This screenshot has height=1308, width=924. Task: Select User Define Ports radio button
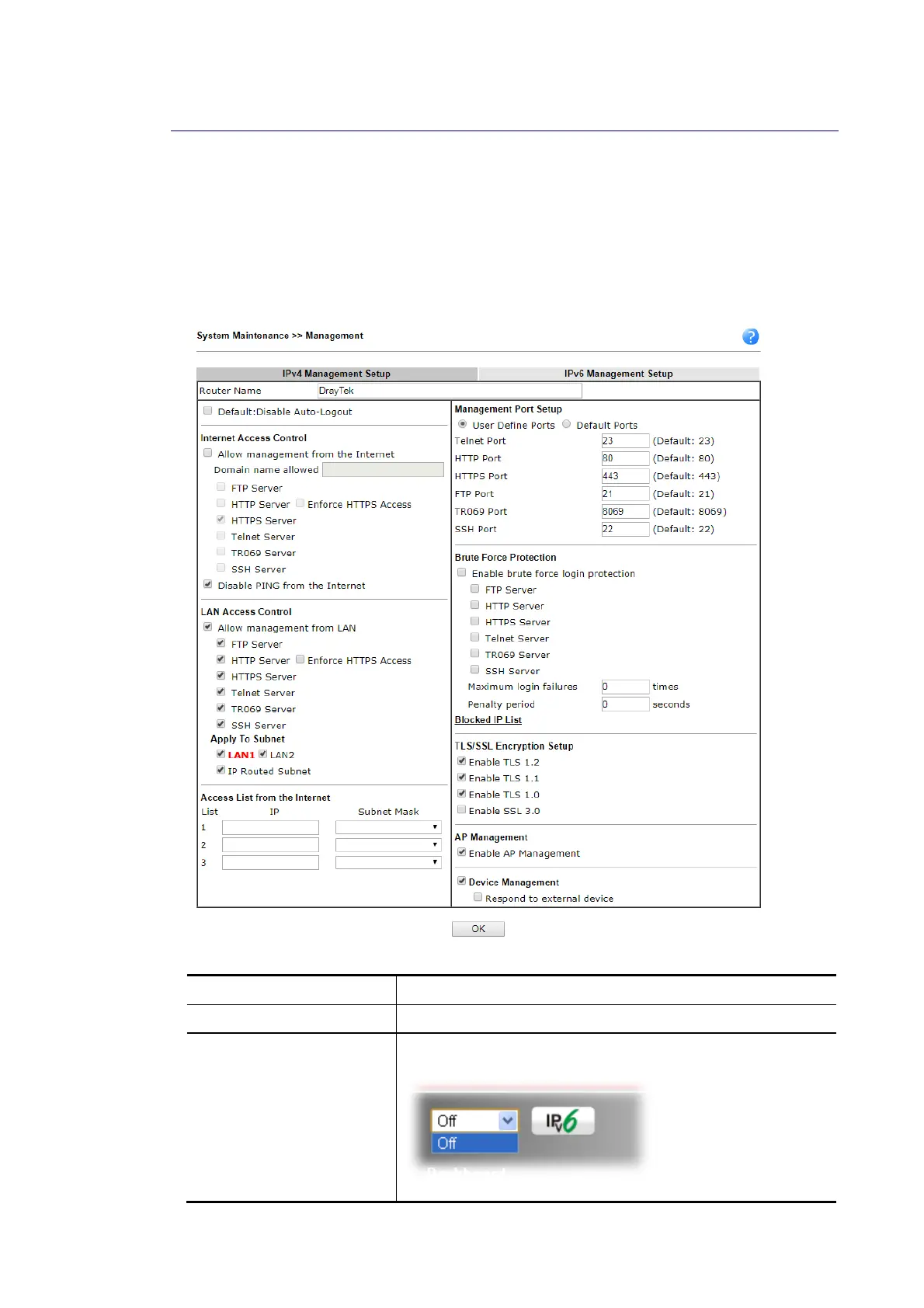click(462, 424)
